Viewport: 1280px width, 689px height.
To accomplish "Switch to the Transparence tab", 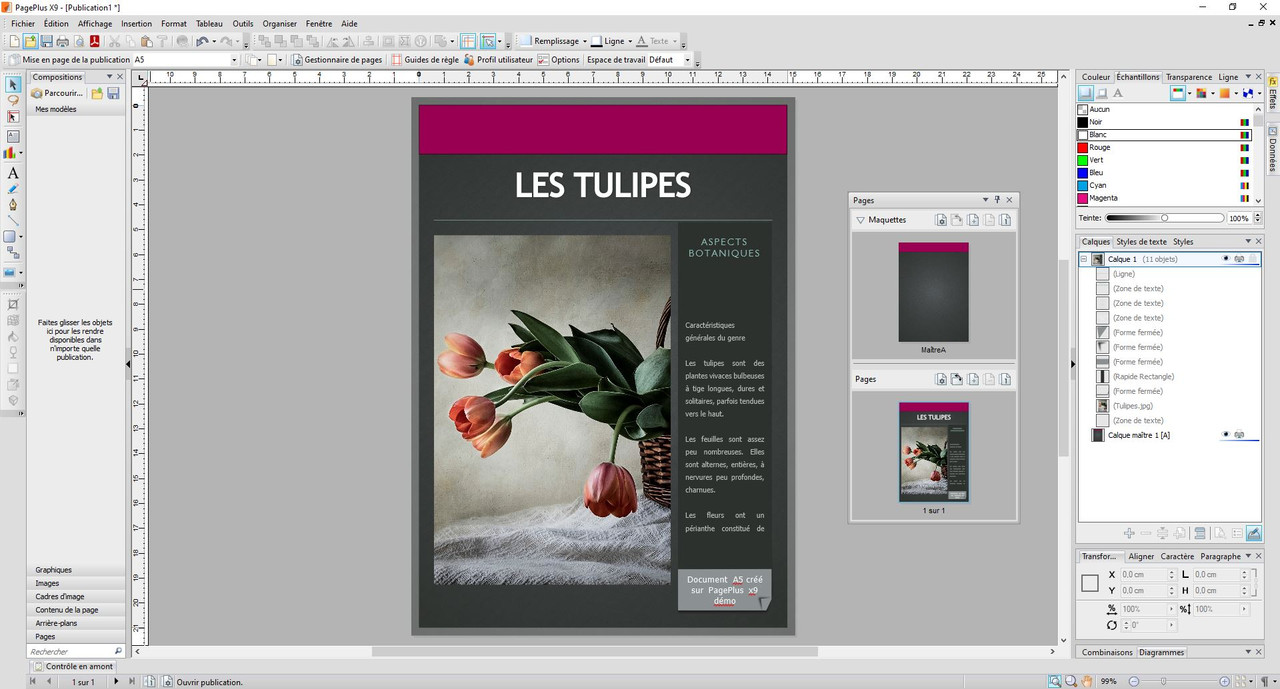I will point(1189,77).
